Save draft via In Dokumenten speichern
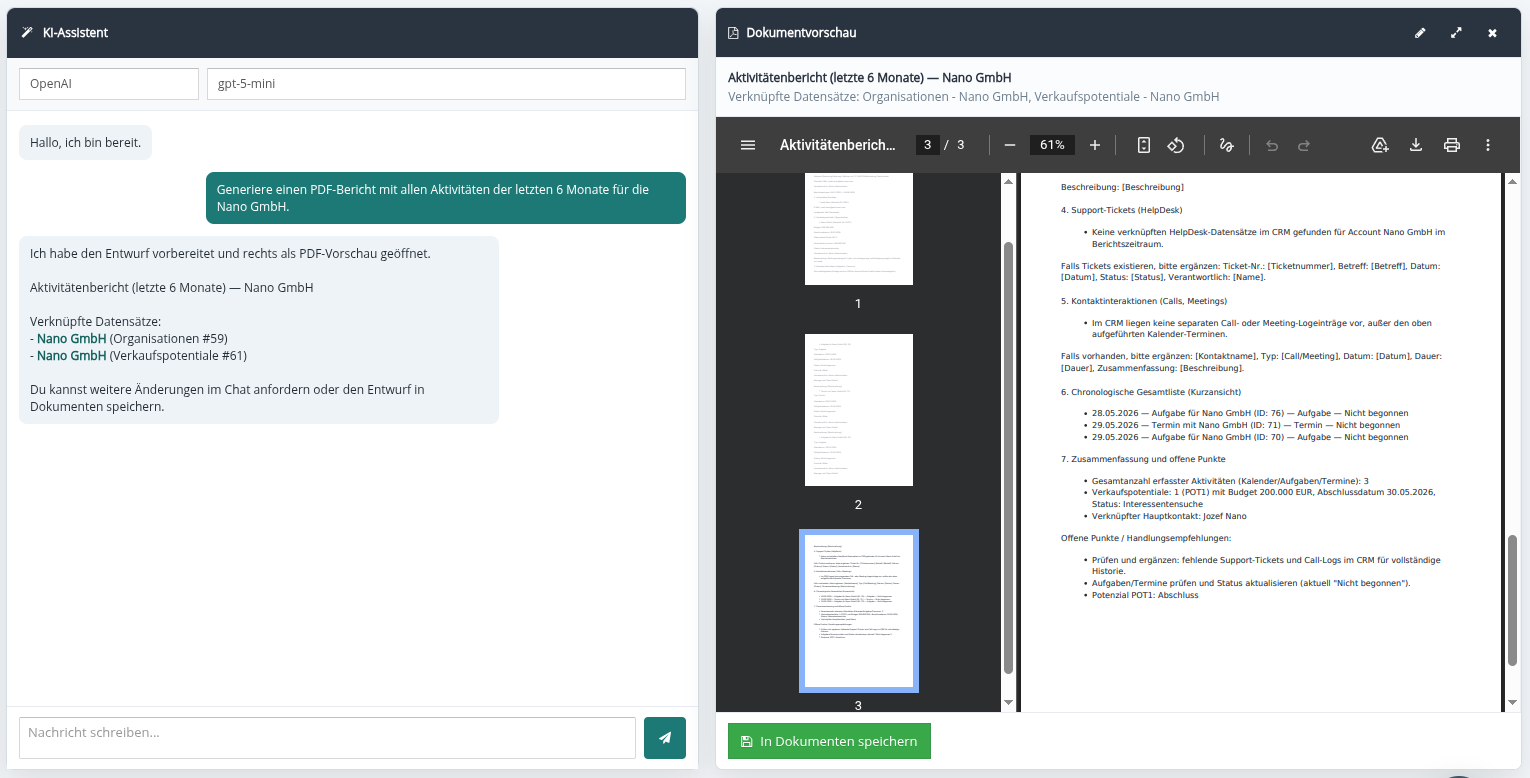The height and width of the screenshot is (778, 1530). 829,741
